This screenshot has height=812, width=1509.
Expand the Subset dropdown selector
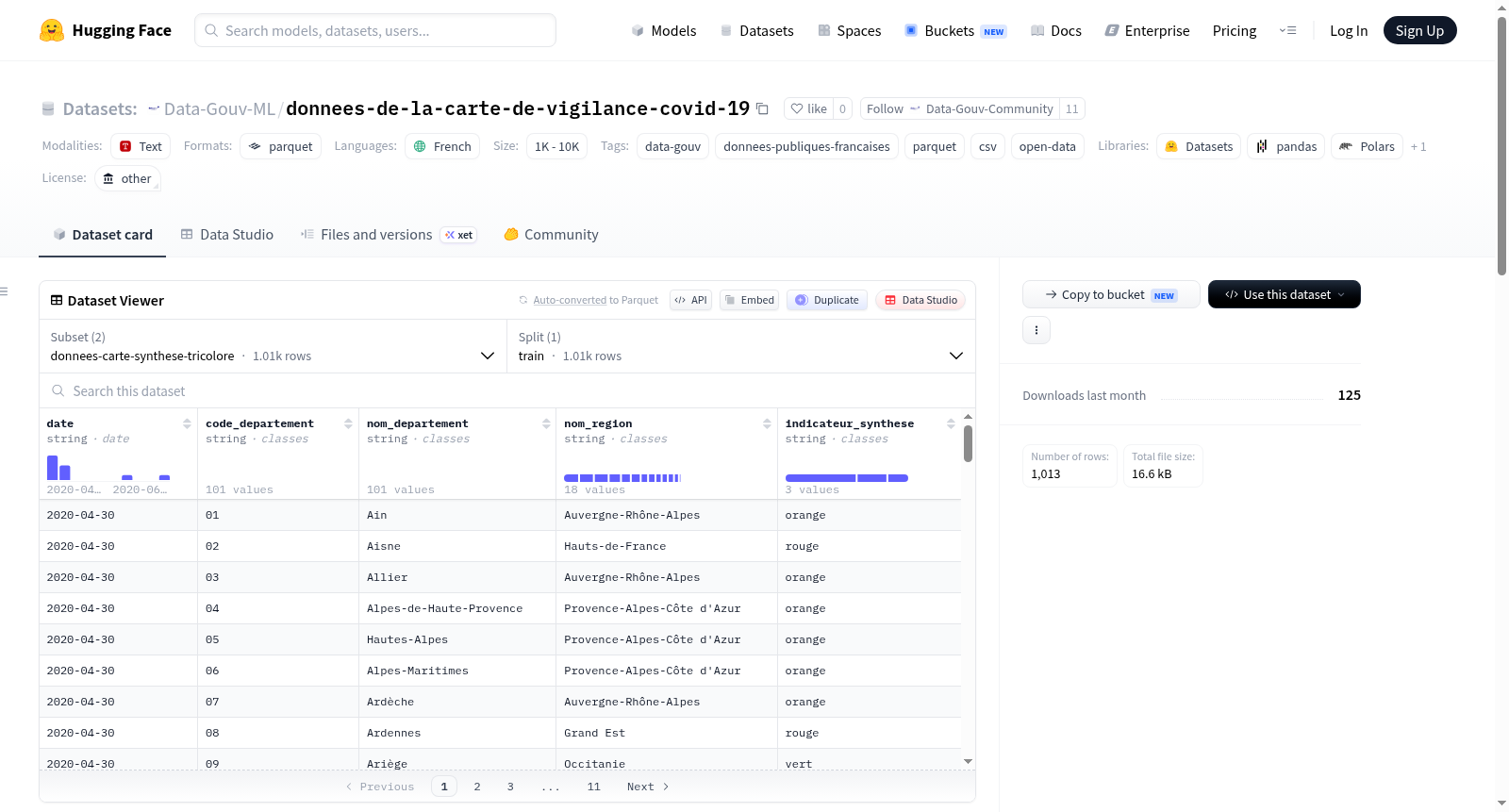point(273,346)
